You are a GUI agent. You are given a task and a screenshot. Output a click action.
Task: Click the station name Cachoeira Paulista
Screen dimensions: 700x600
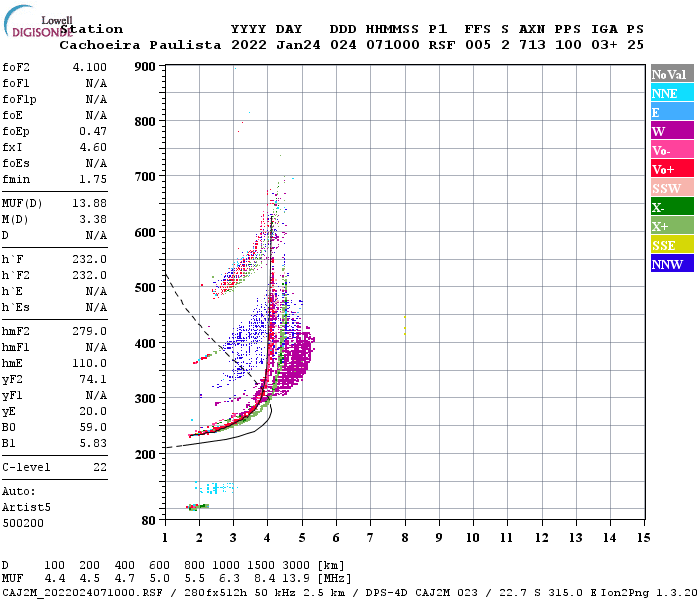(x=140, y=45)
